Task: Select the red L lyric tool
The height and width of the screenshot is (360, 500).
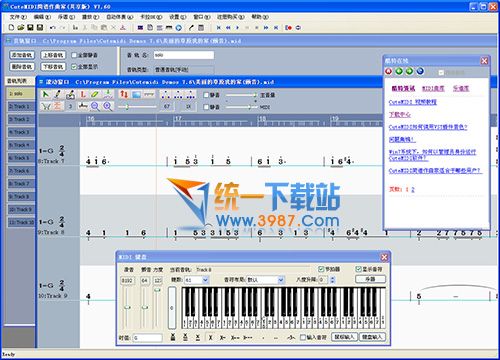Action: click(x=83, y=95)
